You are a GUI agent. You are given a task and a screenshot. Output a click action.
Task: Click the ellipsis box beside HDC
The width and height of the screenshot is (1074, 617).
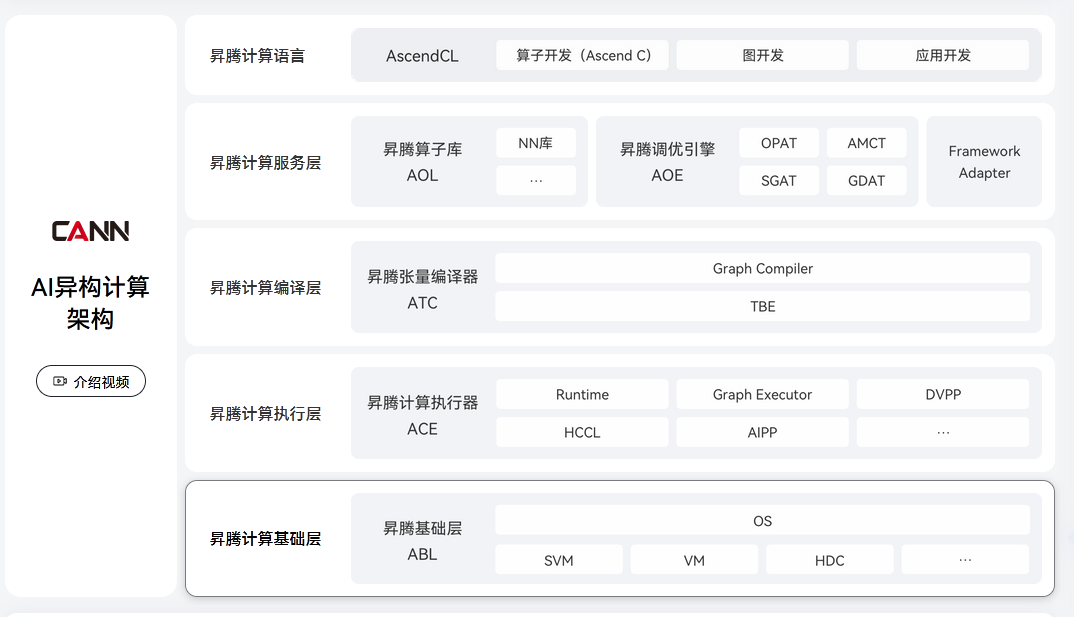[x=965, y=559]
